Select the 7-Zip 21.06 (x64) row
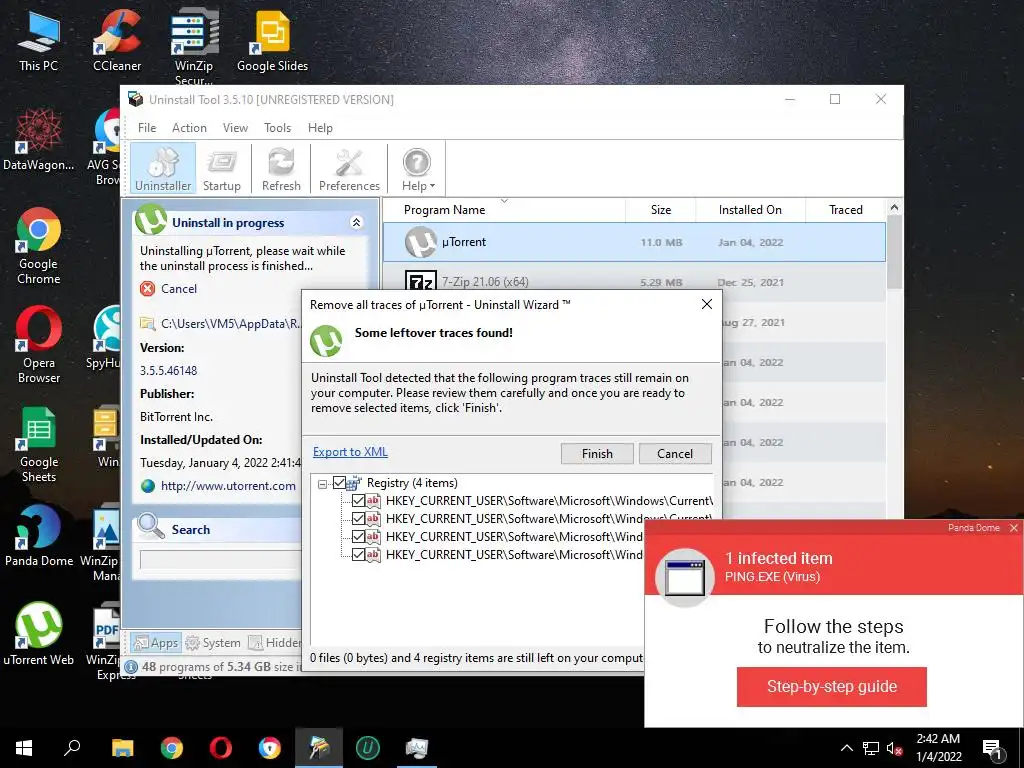This screenshot has height=768, width=1024. (x=634, y=282)
